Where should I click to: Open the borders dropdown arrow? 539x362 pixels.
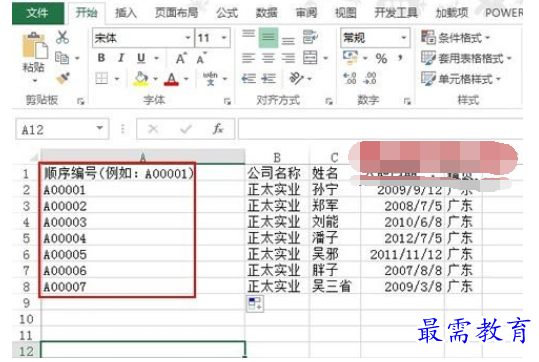(x=117, y=79)
